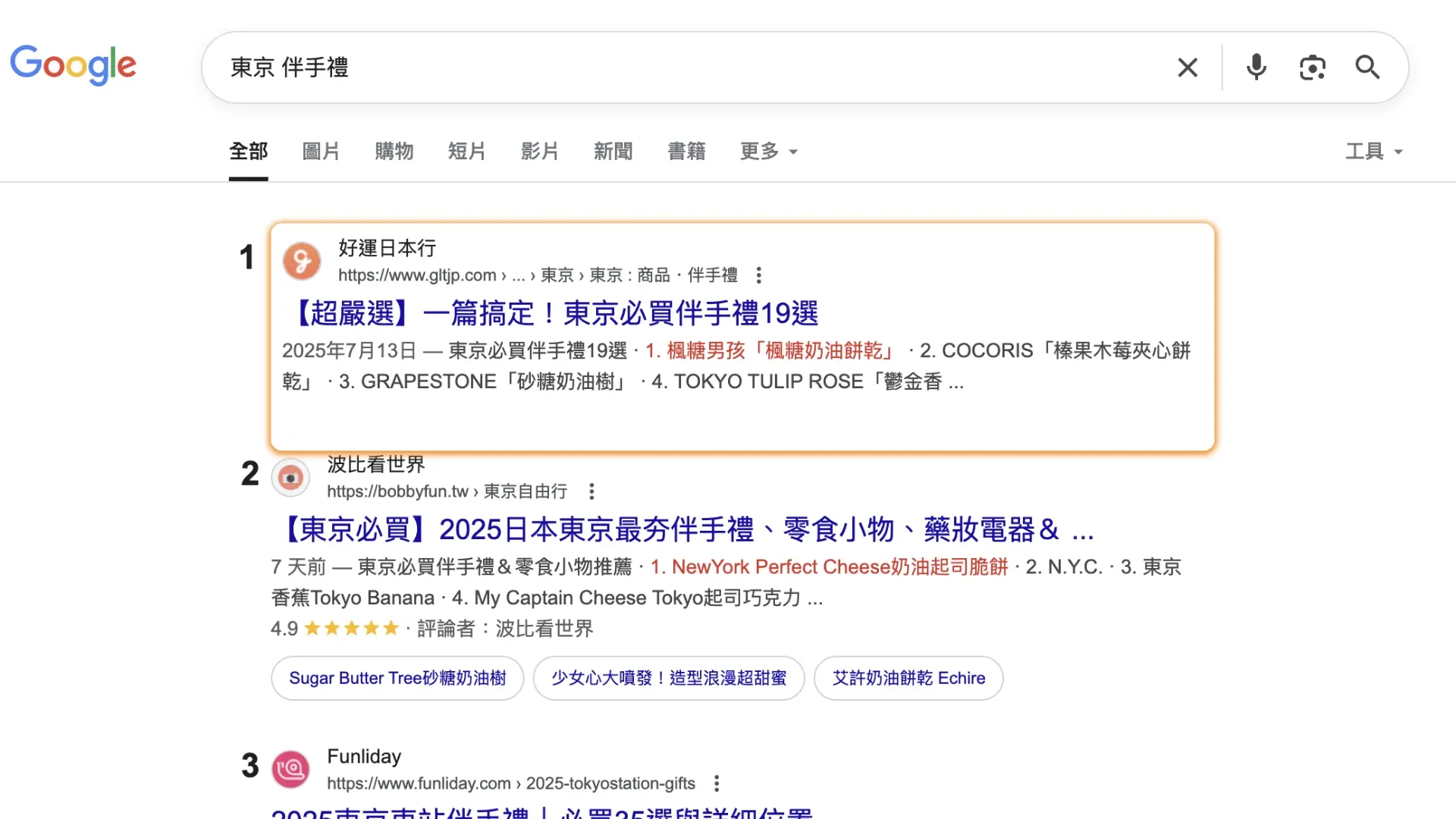Click the 好運日本行 site favicon

302,262
